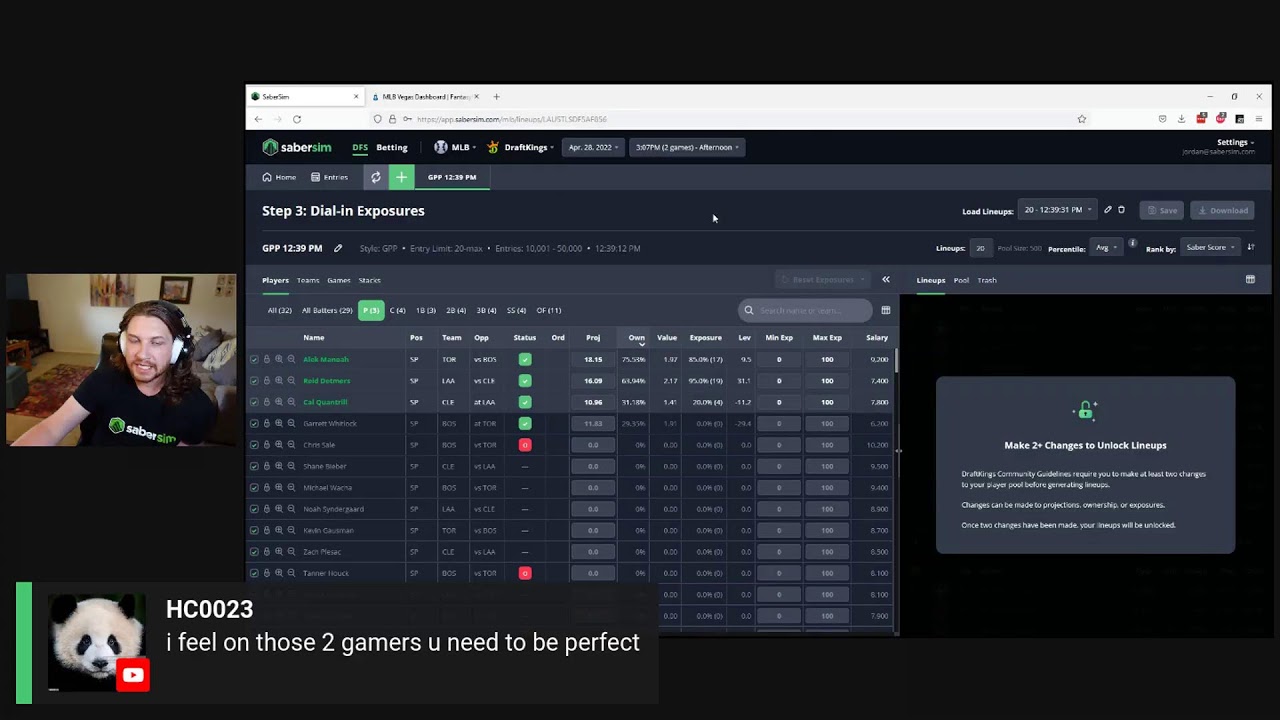This screenshot has height=720, width=1280.
Task: Click the pencil icon next to Load Lineups
Action: 1108,210
